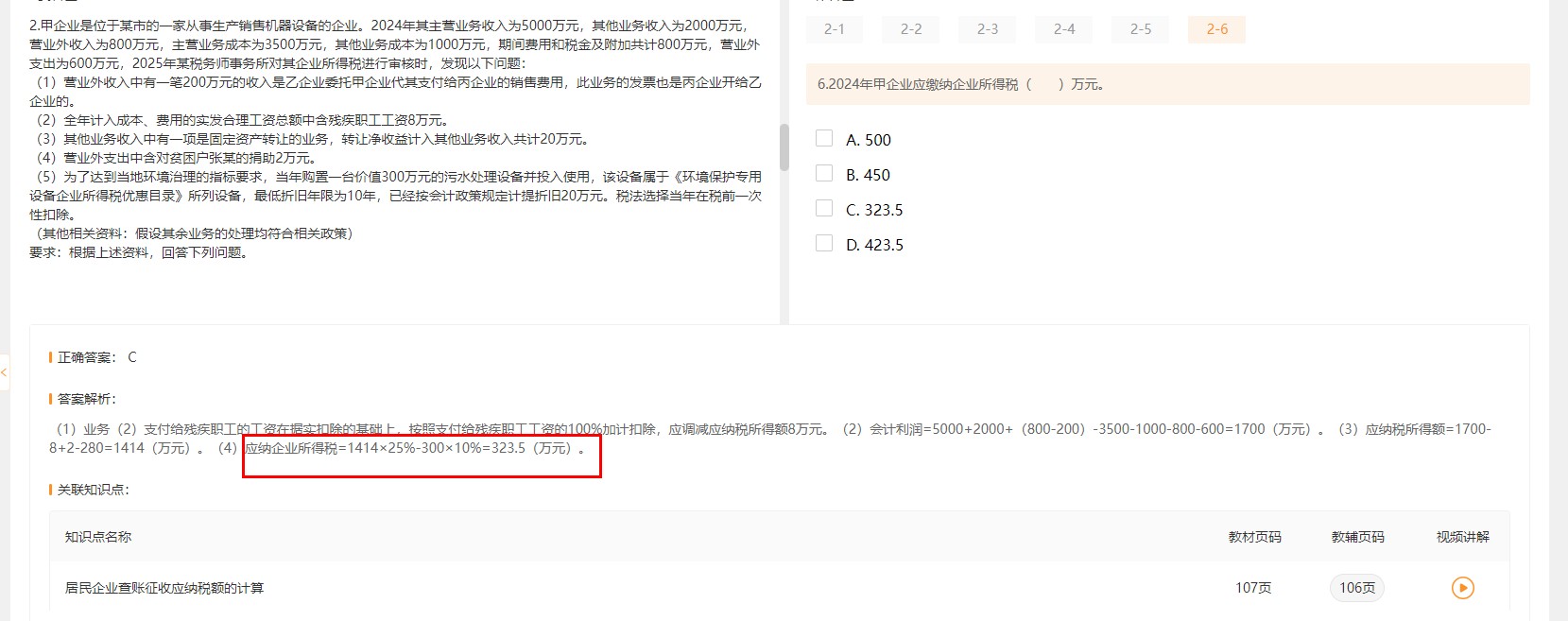Select sub-question tab 2-4
This screenshot has width=1568, height=621.
(x=1064, y=29)
